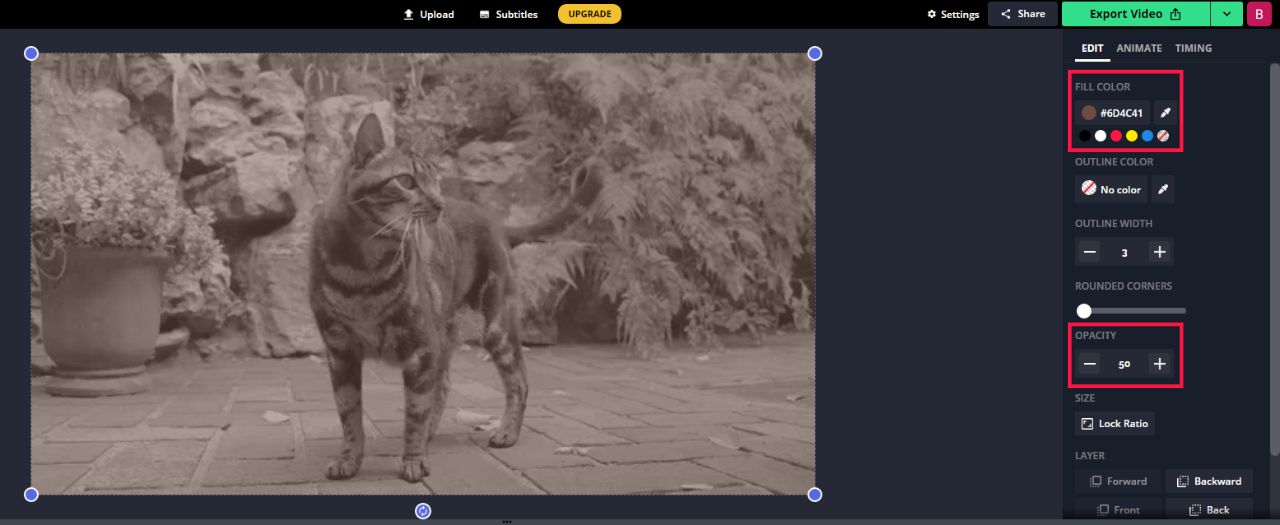
Task: Click the outline color eyedropper icon
Action: [1163, 189]
